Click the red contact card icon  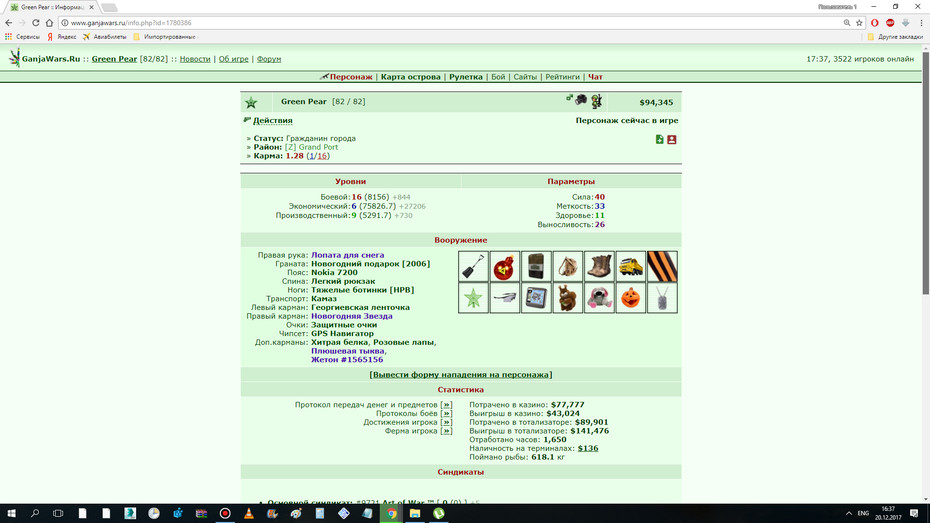672,139
